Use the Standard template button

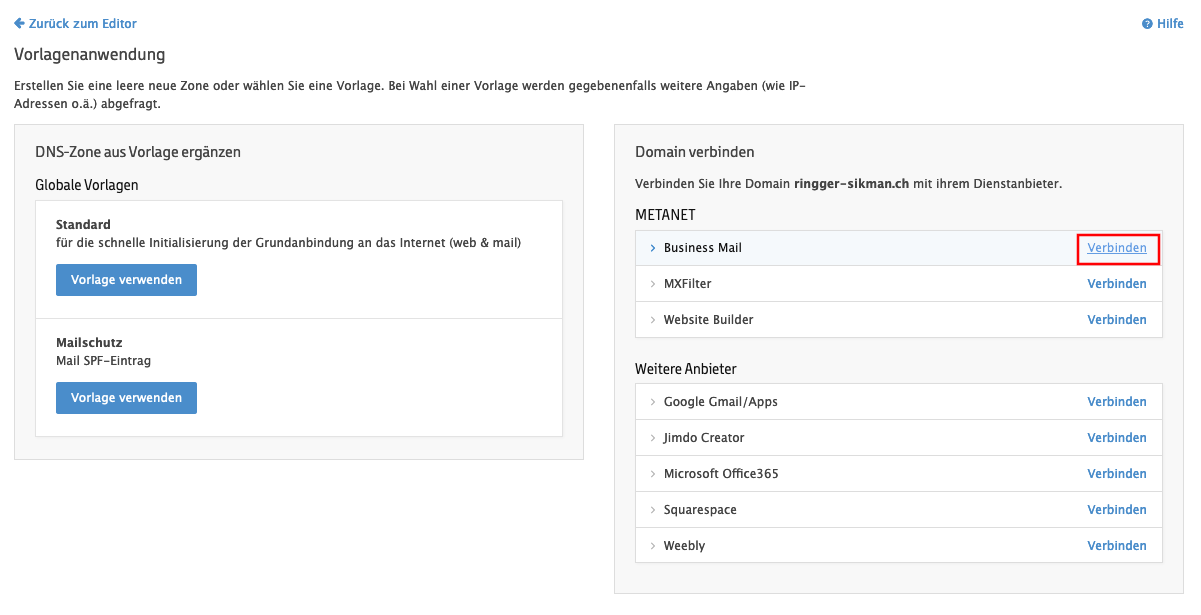(x=126, y=280)
